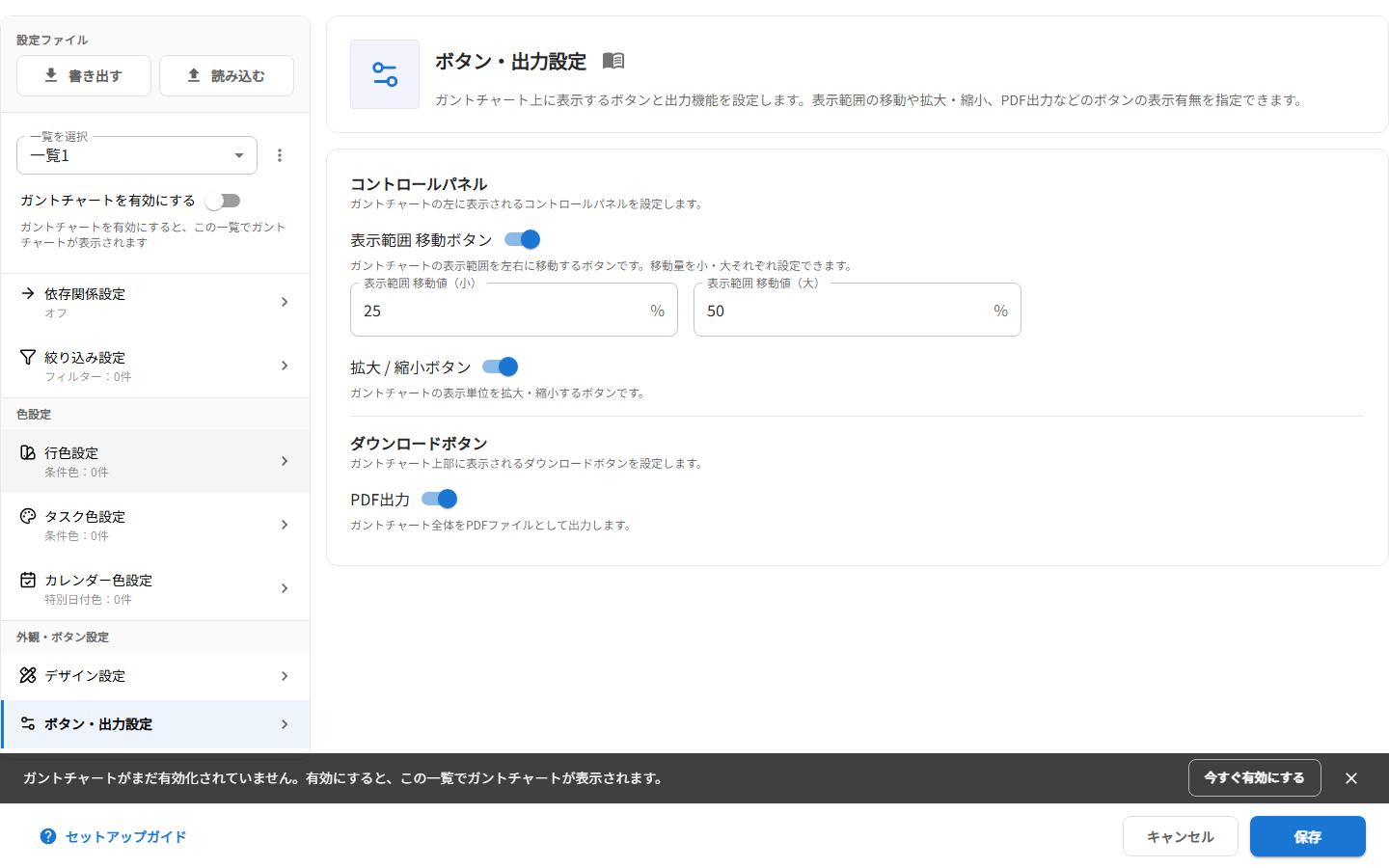Go to カレンダー色設定 in the sidebar
Screen dimensions: 1389x868
[x=155, y=588]
